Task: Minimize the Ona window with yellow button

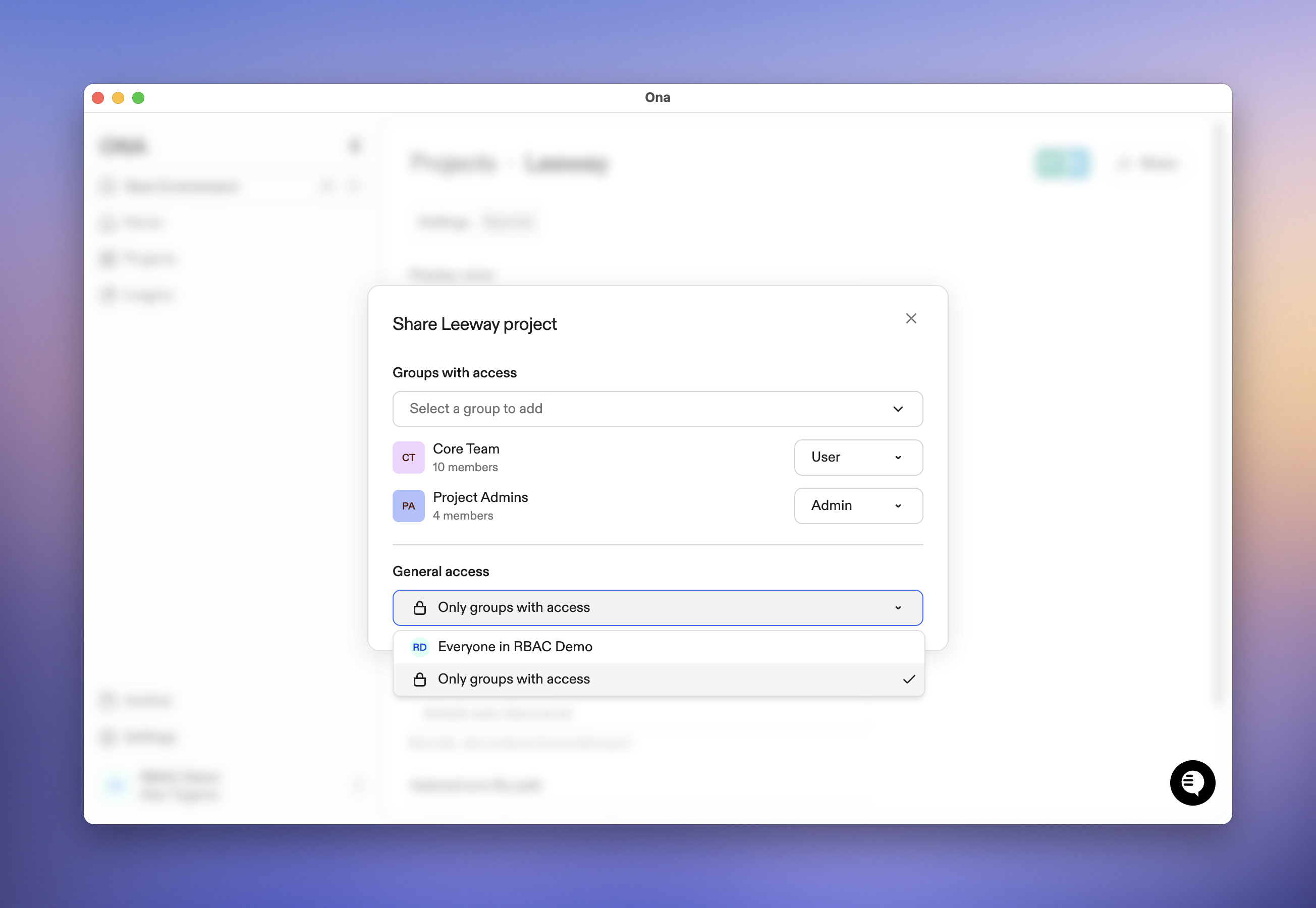Action: click(x=119, y=98)
